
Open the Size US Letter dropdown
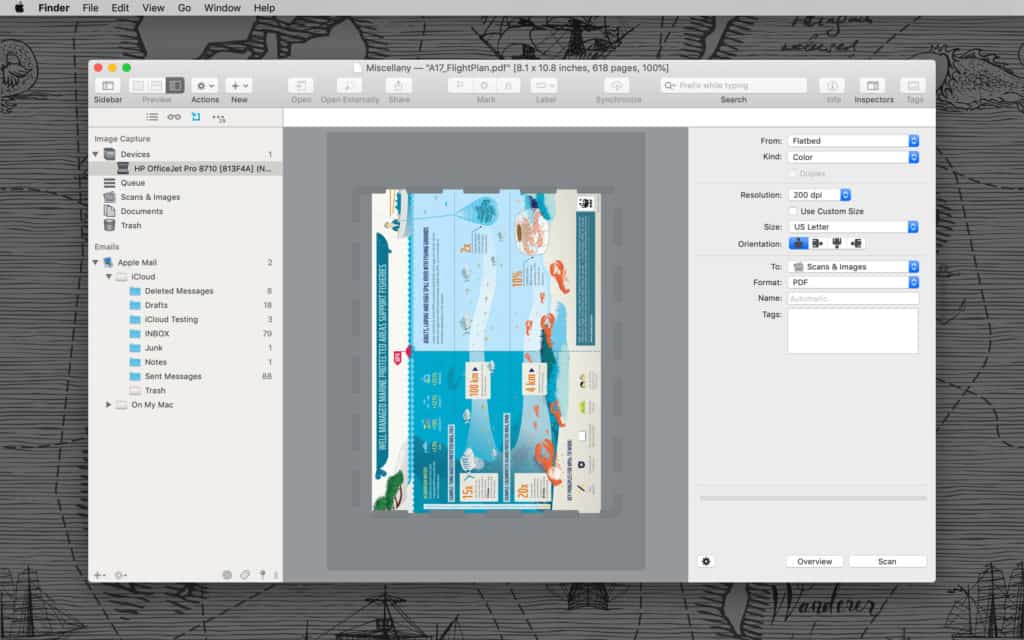pos(854,227)
